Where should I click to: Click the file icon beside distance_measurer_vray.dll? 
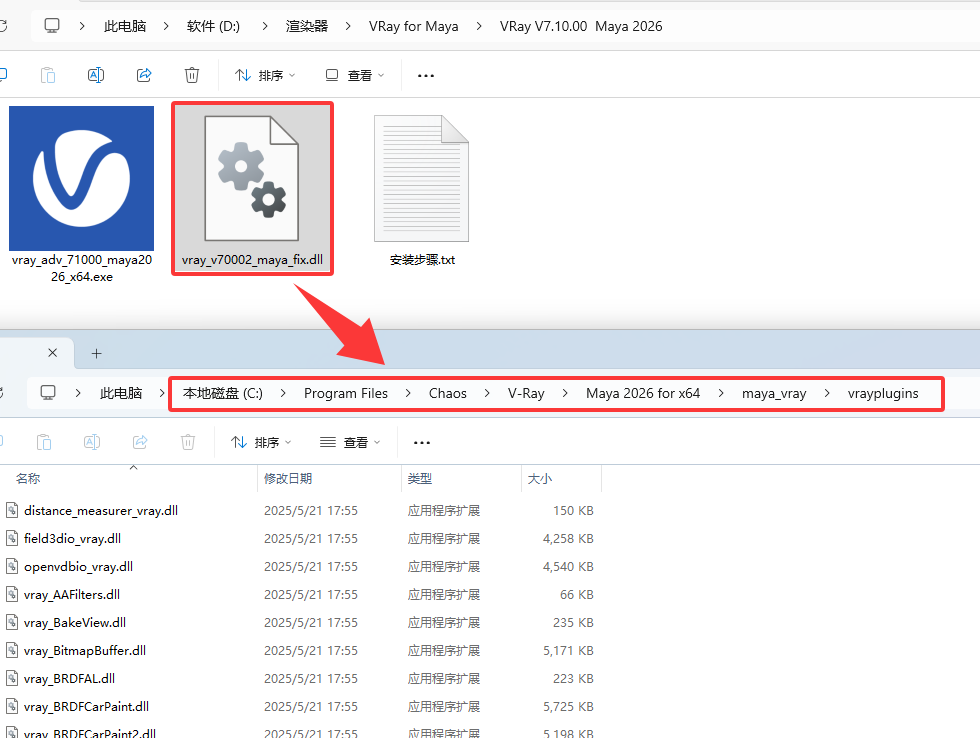[12, 510]
